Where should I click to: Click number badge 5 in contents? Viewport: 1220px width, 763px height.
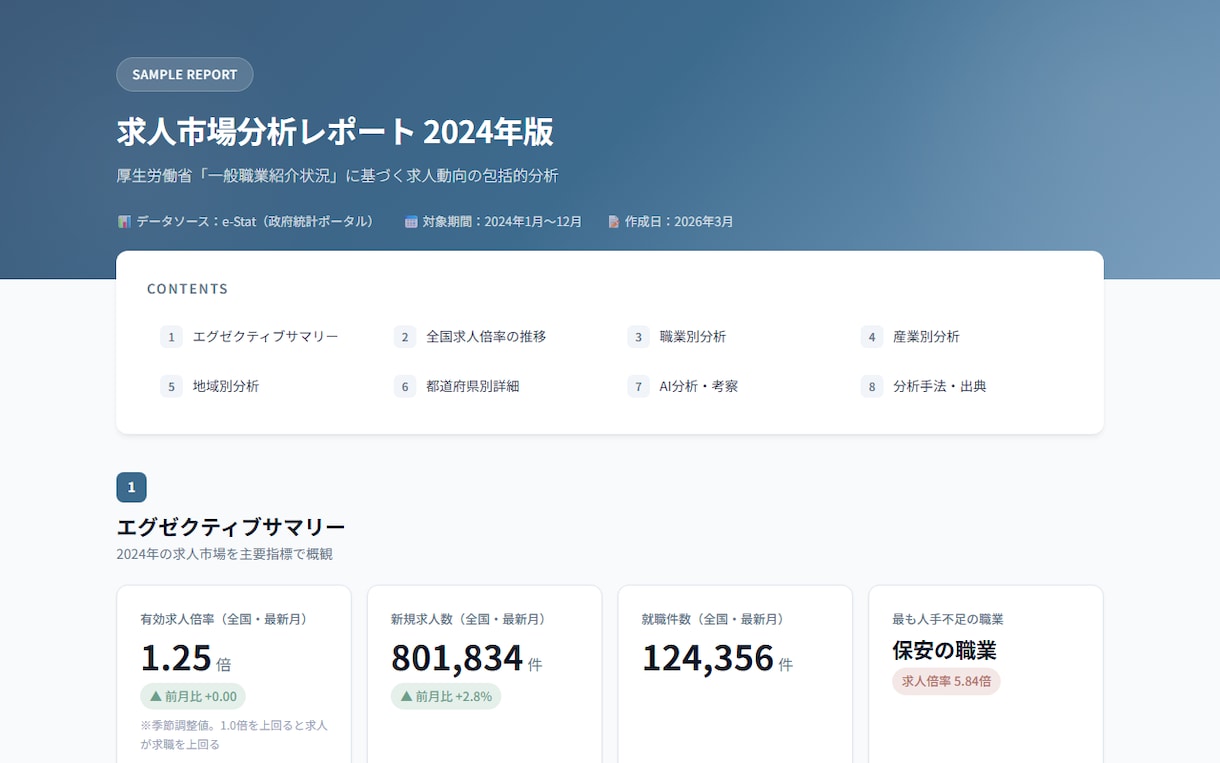tap(171, 386)
